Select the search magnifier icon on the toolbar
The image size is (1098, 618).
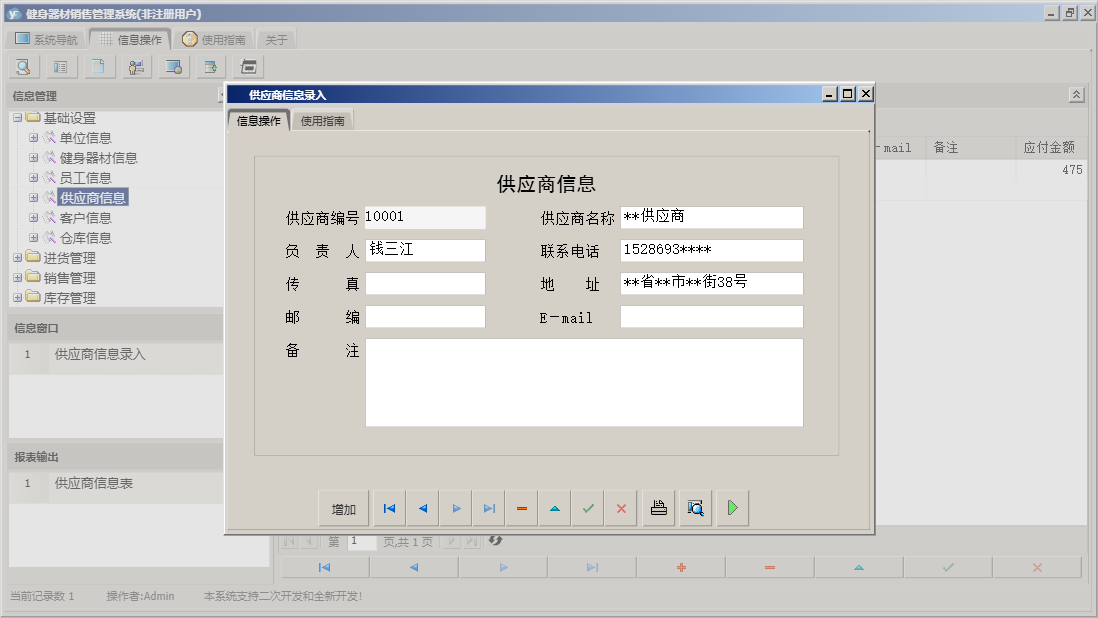[22, 66]
